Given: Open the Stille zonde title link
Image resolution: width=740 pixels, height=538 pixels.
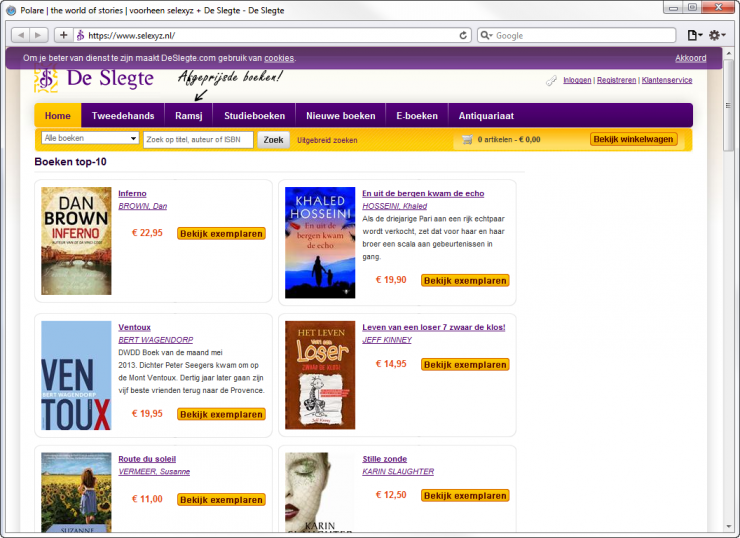Looking at the screenshot, I should [384, 459].
